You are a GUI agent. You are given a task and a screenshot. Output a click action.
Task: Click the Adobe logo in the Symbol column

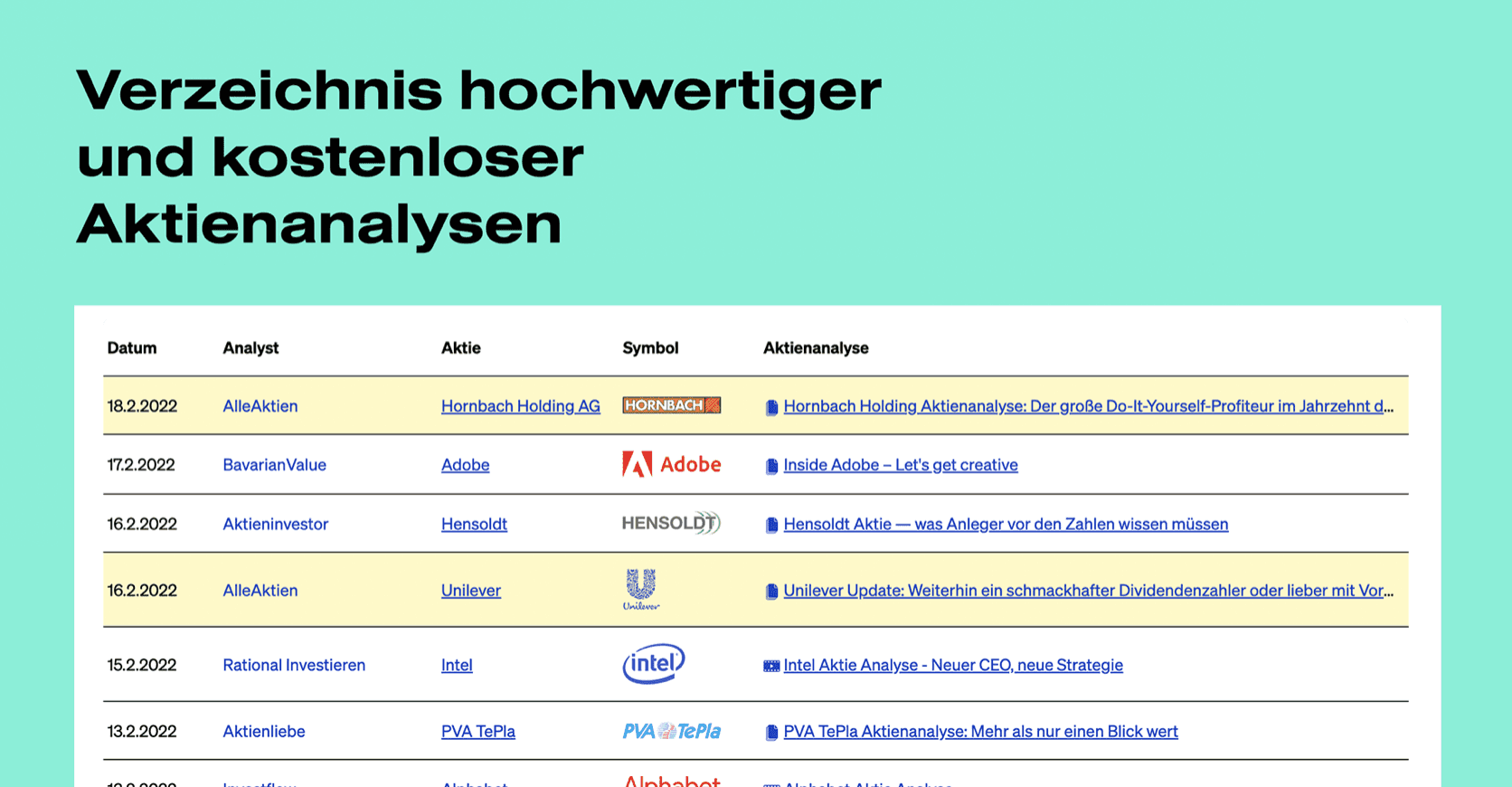(x=671, y=464)
